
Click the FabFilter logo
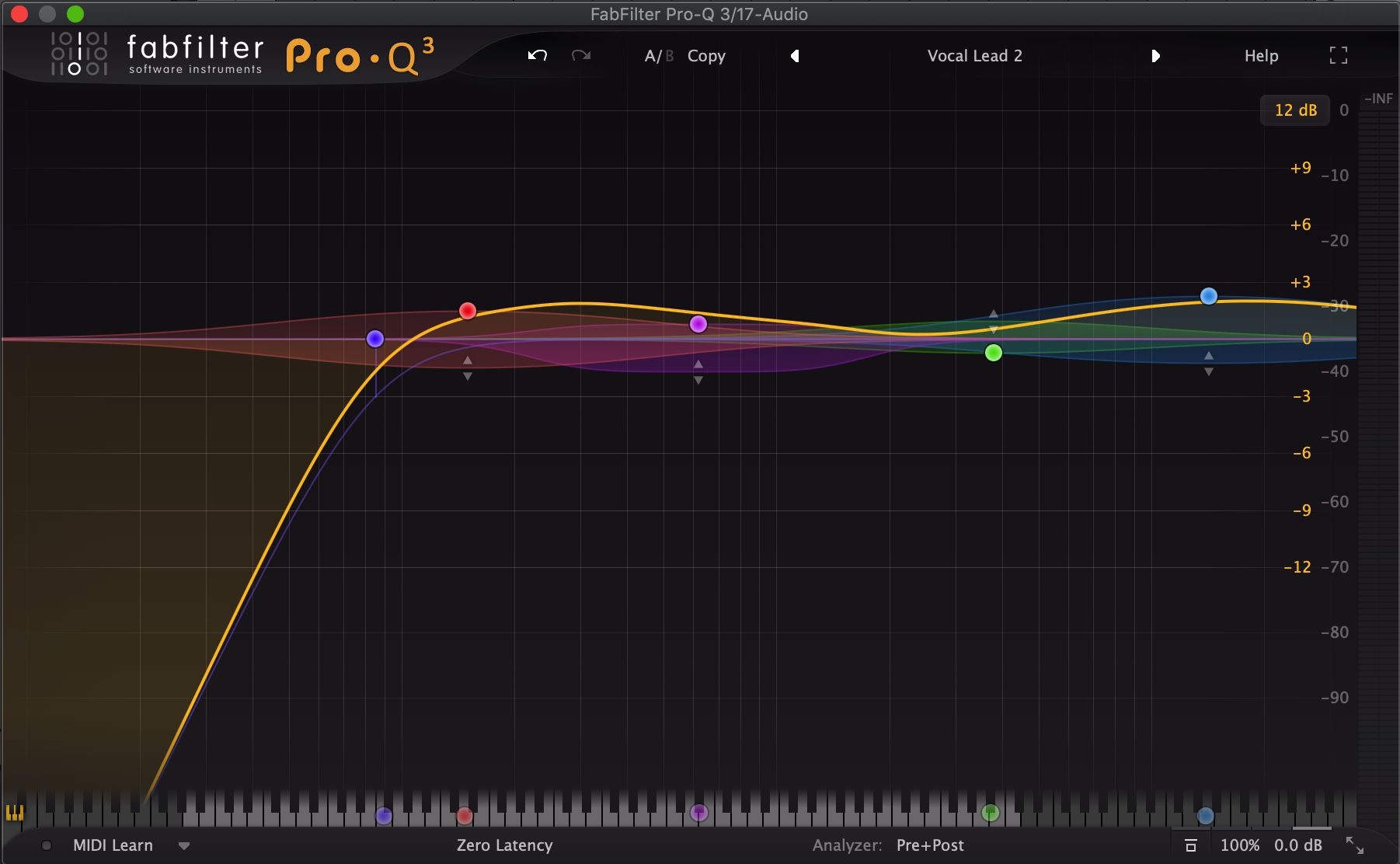coord(157,54)
